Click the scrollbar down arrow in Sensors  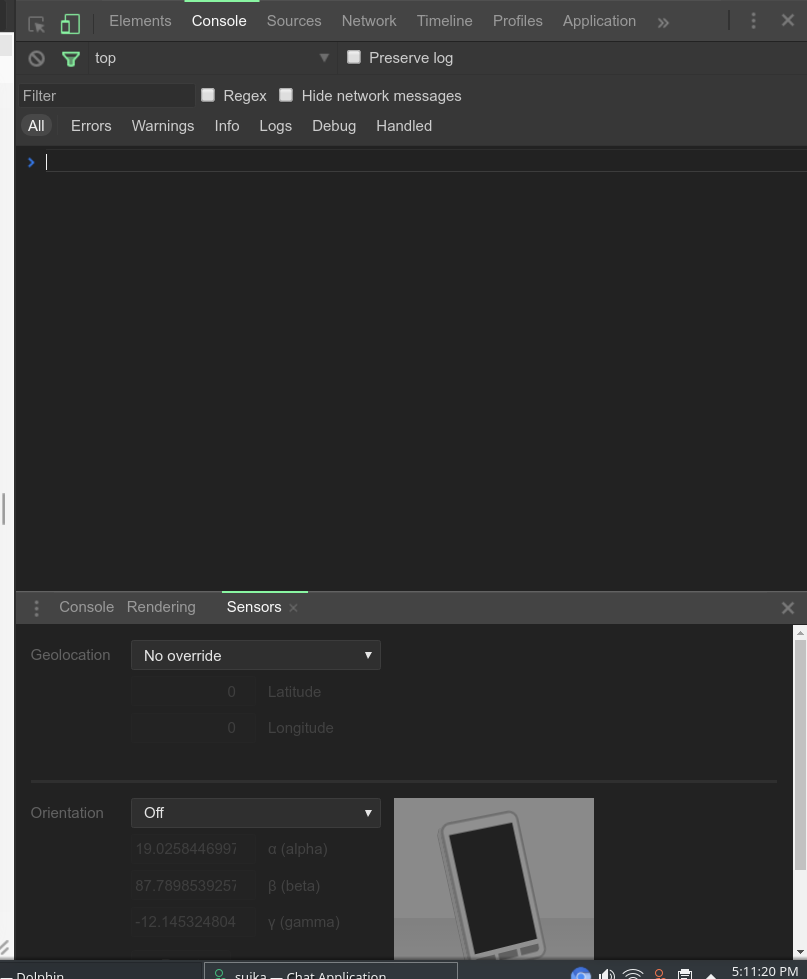coord(800,953)
